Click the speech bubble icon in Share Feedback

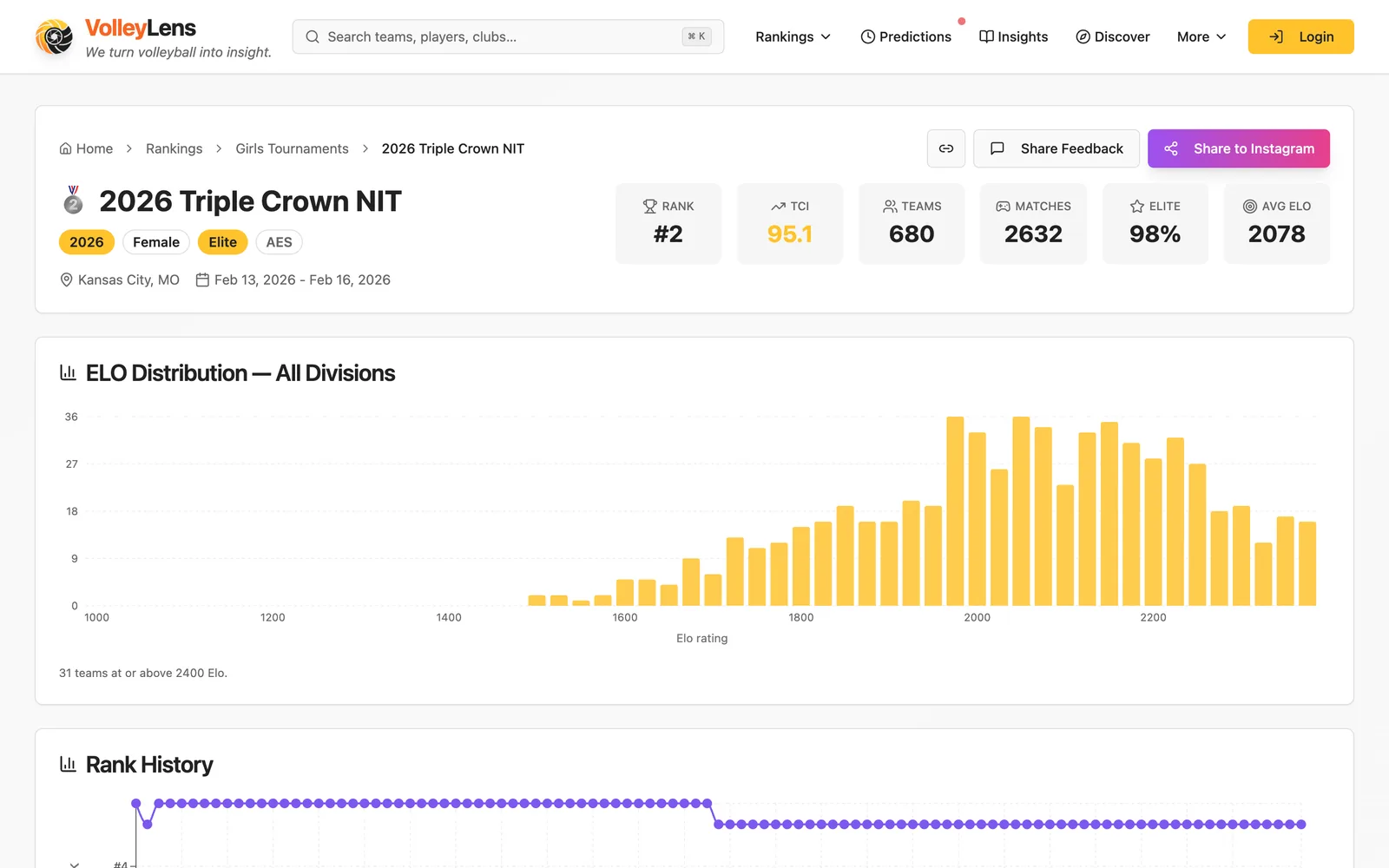coord(997,148)
